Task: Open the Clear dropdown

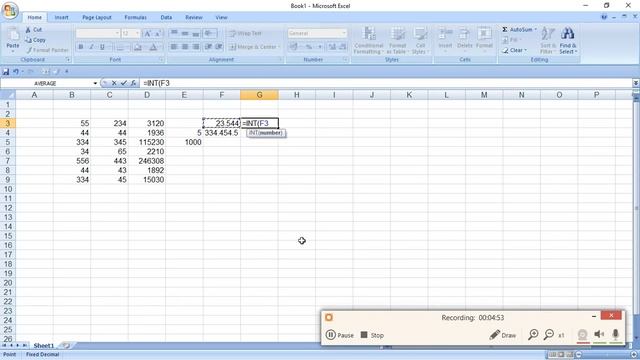Action: pos(526,50)
